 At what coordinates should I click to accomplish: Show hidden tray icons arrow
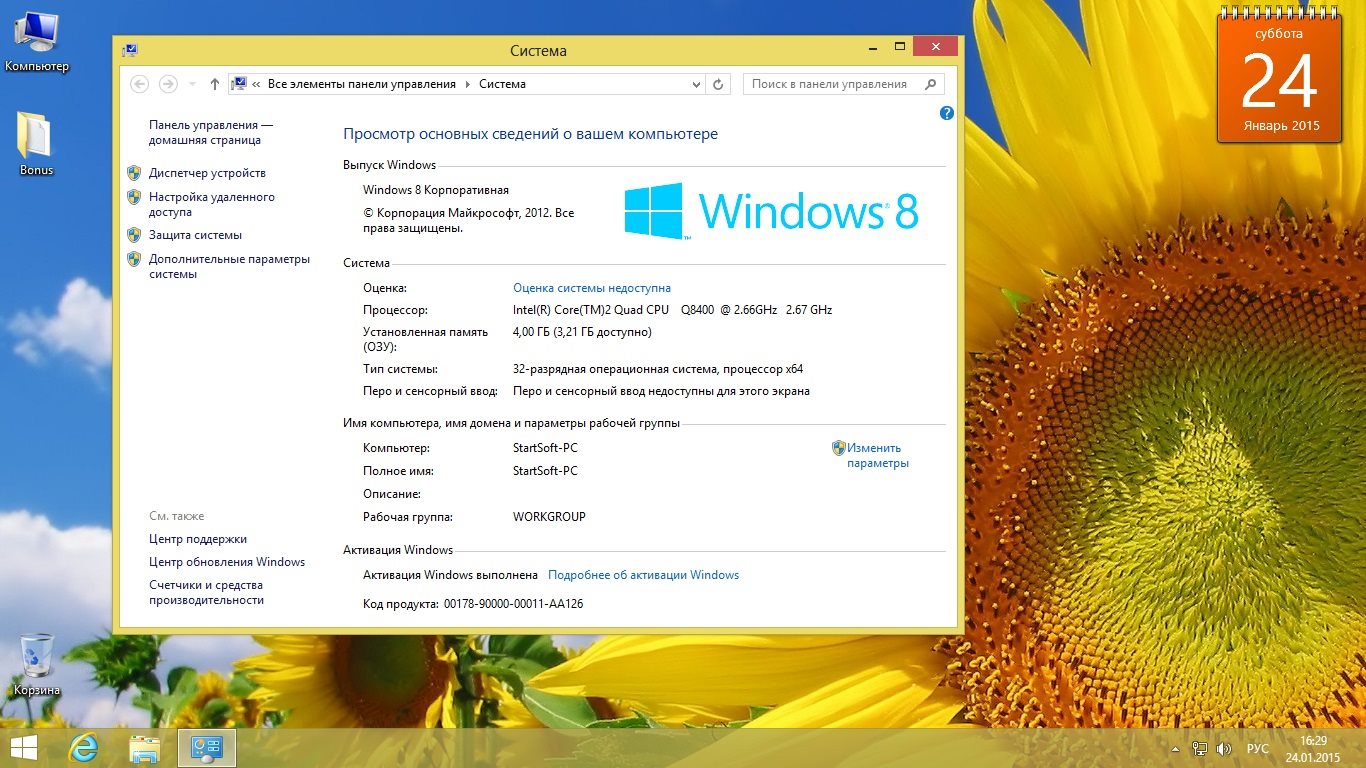click(x=1175, y=749)
